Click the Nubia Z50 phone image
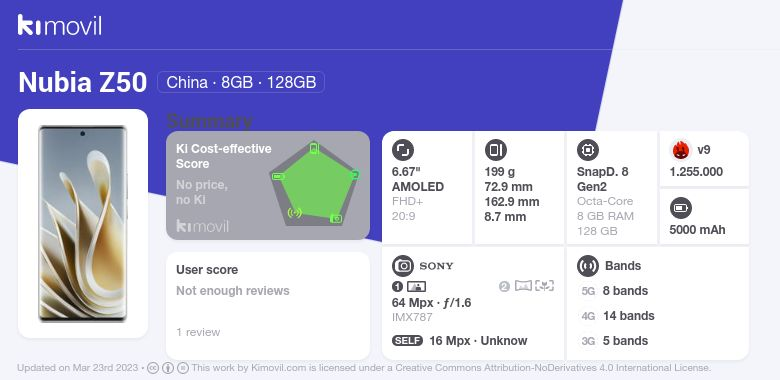Viewport: 780px width, 380px height. coord(83,223)
